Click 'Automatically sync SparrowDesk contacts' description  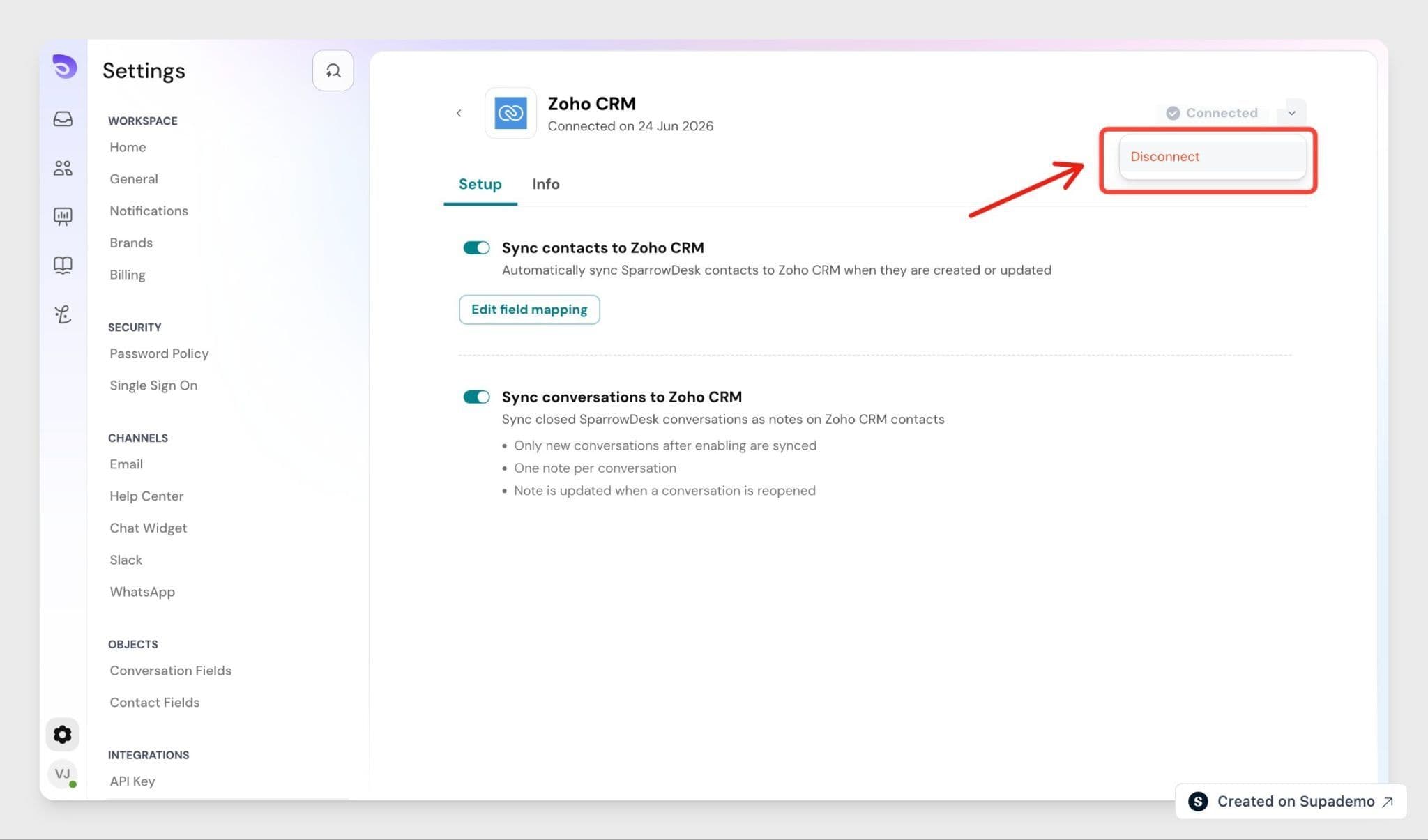777,270
